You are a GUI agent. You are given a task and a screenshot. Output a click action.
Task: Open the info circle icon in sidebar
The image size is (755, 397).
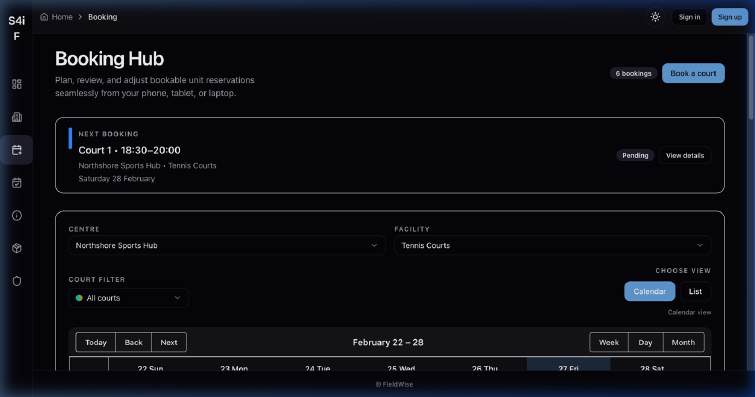tap(17, 215)
